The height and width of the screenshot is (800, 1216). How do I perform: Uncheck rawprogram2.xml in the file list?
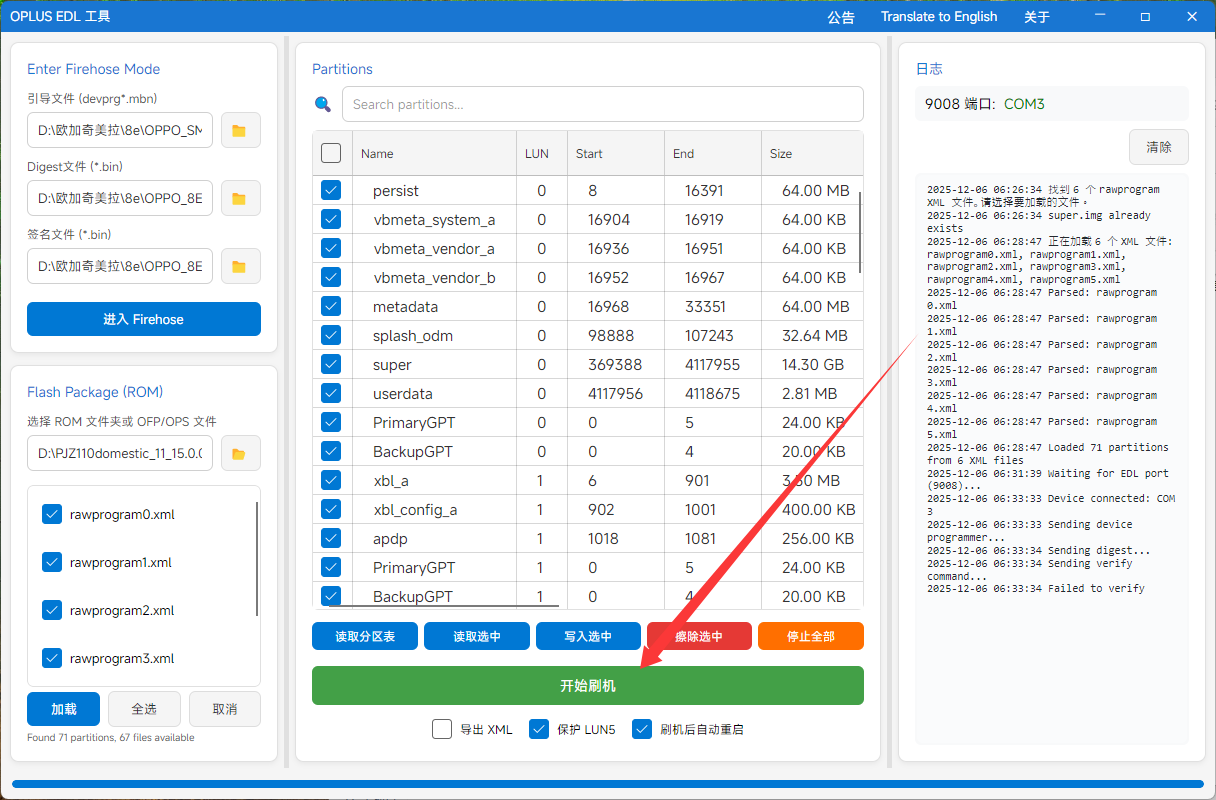[x=53, y=610]
